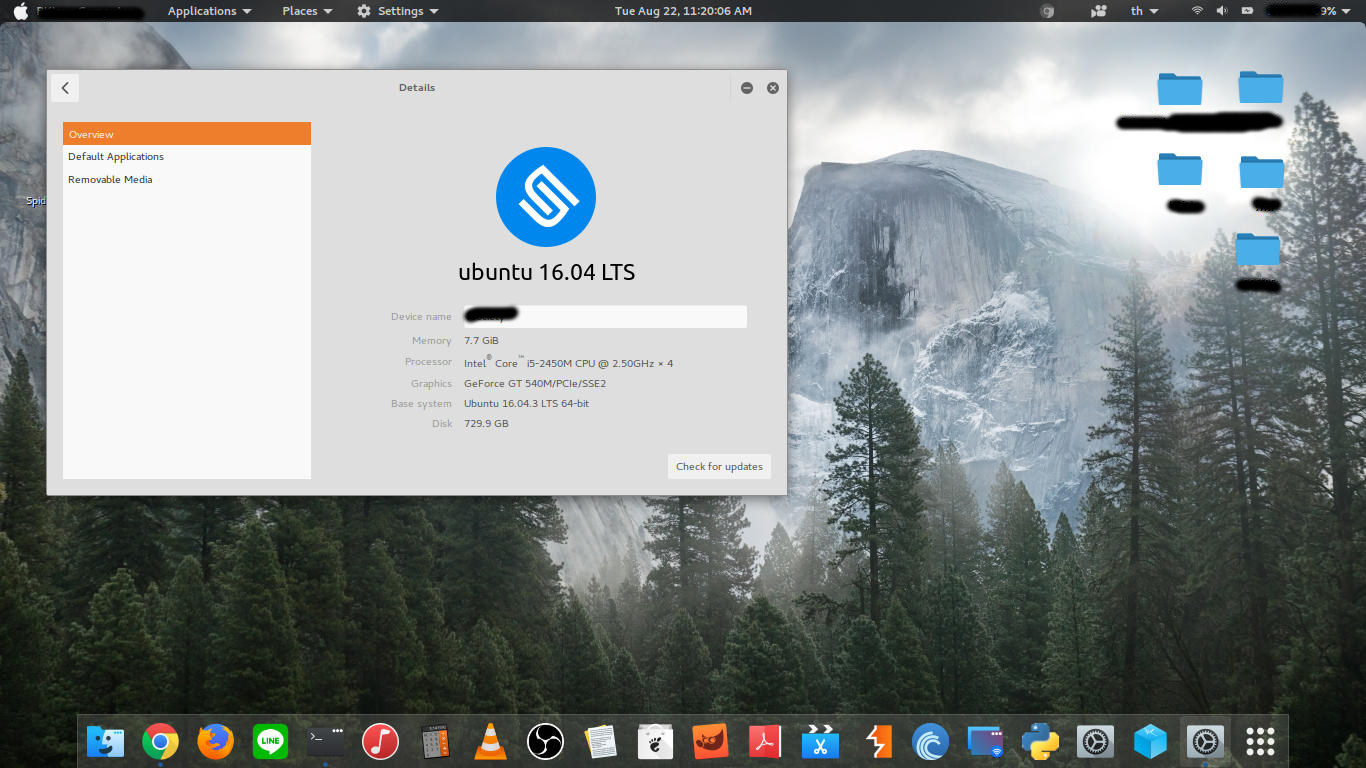Launch the Python dock icon
Image resolution: width=1366 pixels, height=768 pixels.
point(1041,742)
